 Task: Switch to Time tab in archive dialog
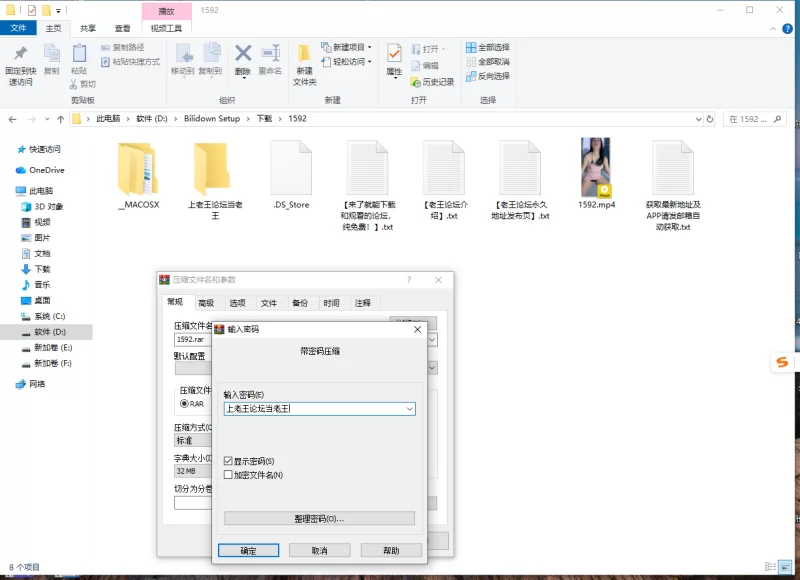(x=331, y=303)
